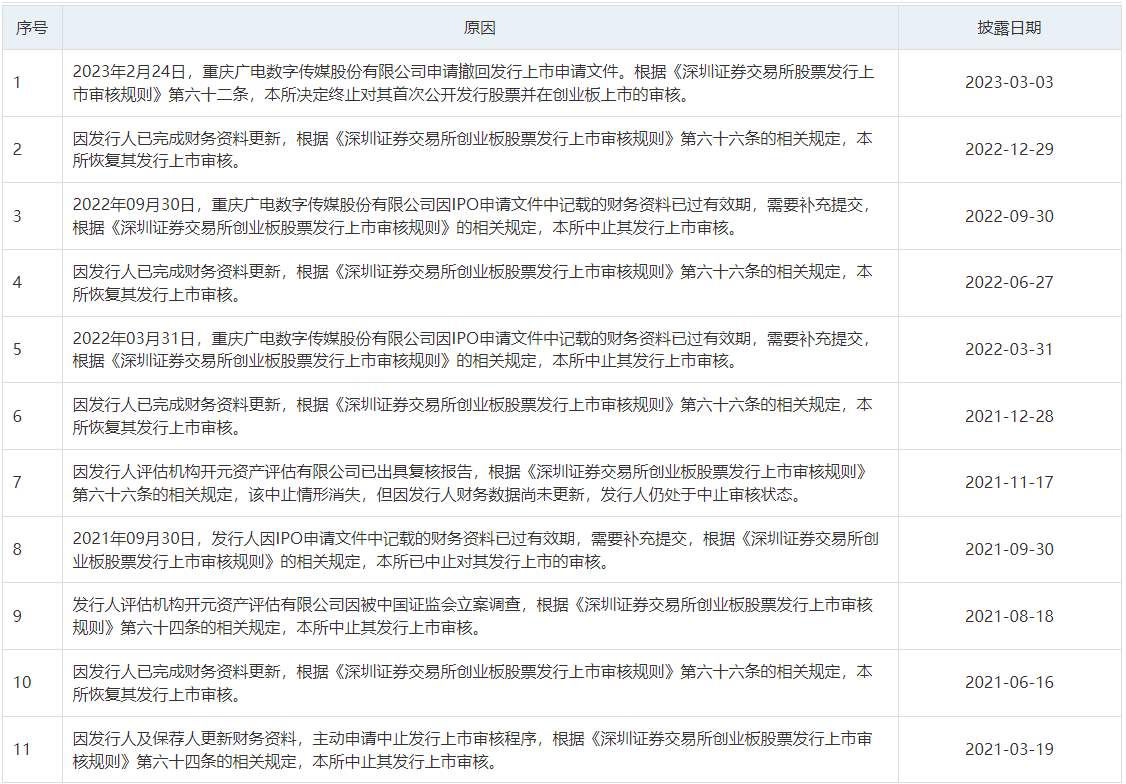Image resolution: width=1126 pixels, height=784 pixels.
Task: Click the date cell 2022-06-27
Action: (1008, 283)
